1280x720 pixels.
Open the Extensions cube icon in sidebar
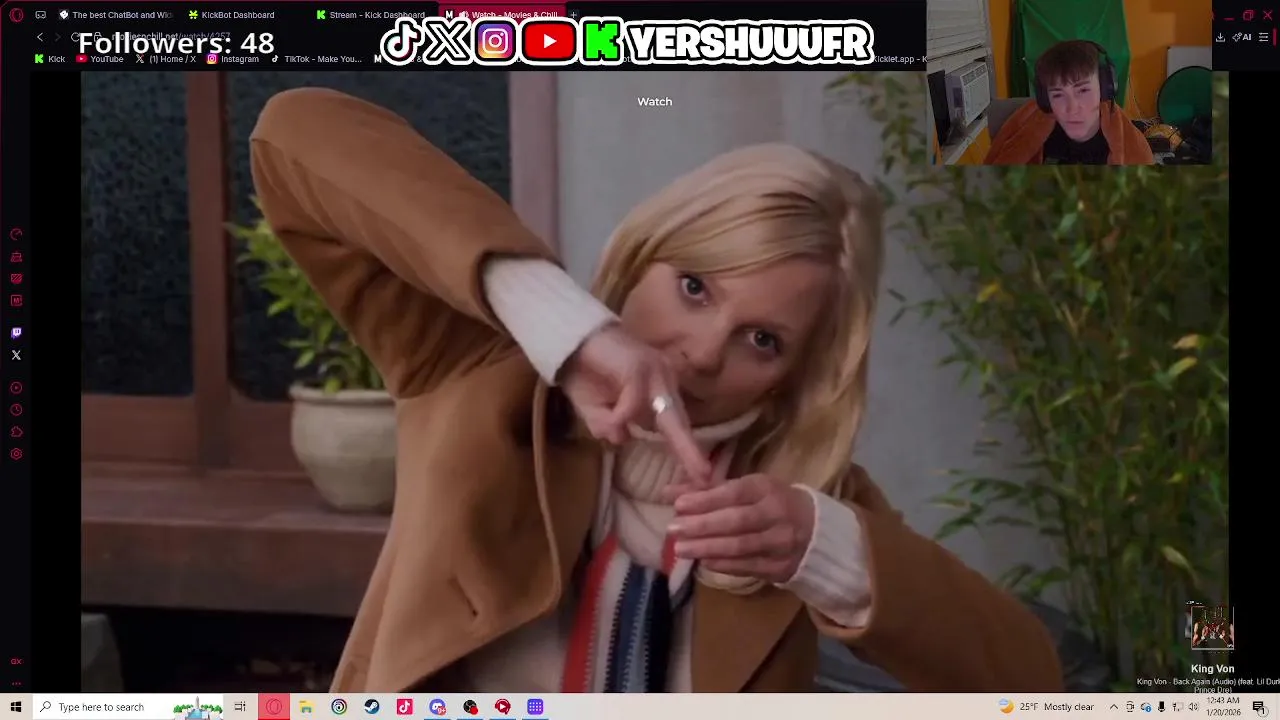click(x=16, y=432)
